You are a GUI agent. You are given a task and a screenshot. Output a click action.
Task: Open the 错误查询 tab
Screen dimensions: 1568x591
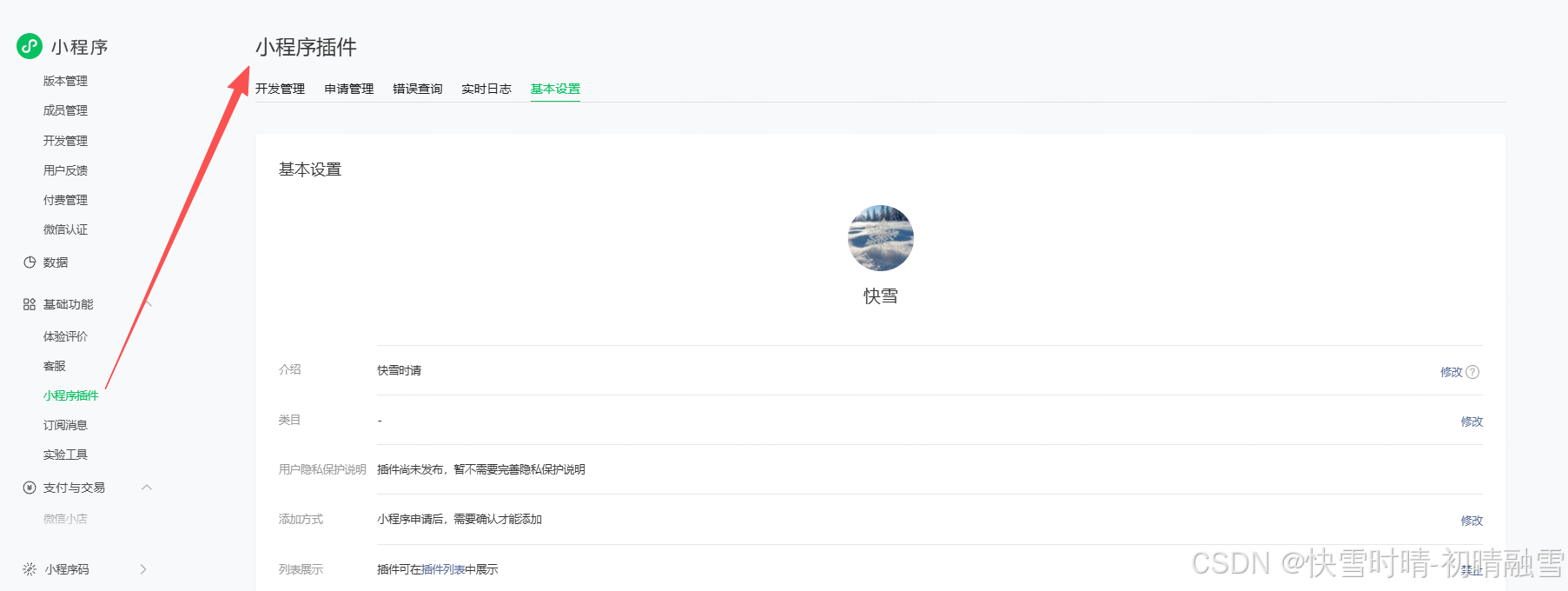418,89
